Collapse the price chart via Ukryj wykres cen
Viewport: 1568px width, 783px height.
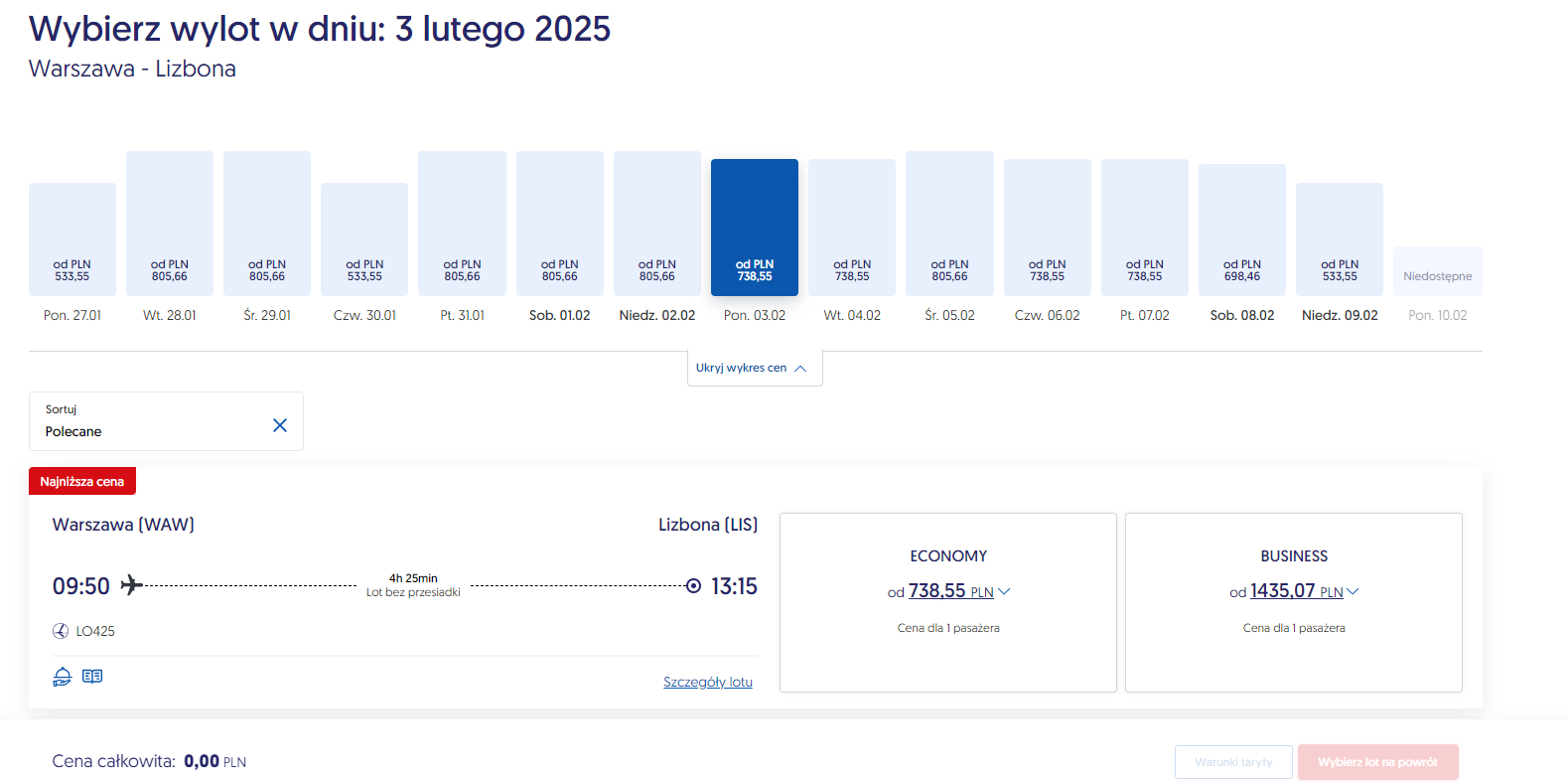[x=754, y=368]
